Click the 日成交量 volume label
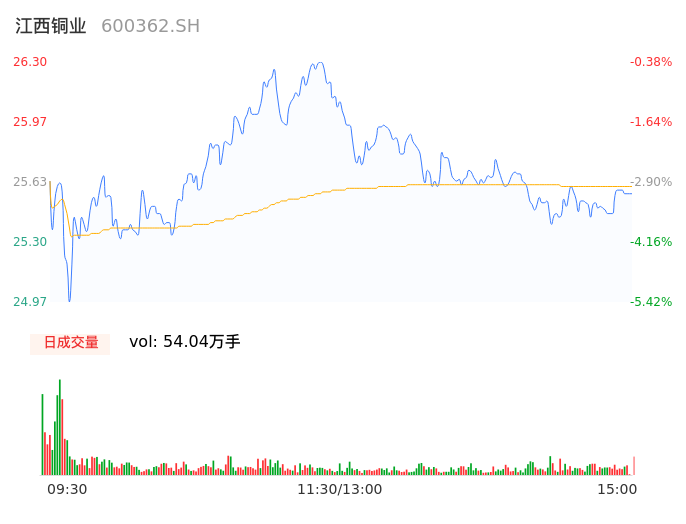 click(x=70, y=343)
